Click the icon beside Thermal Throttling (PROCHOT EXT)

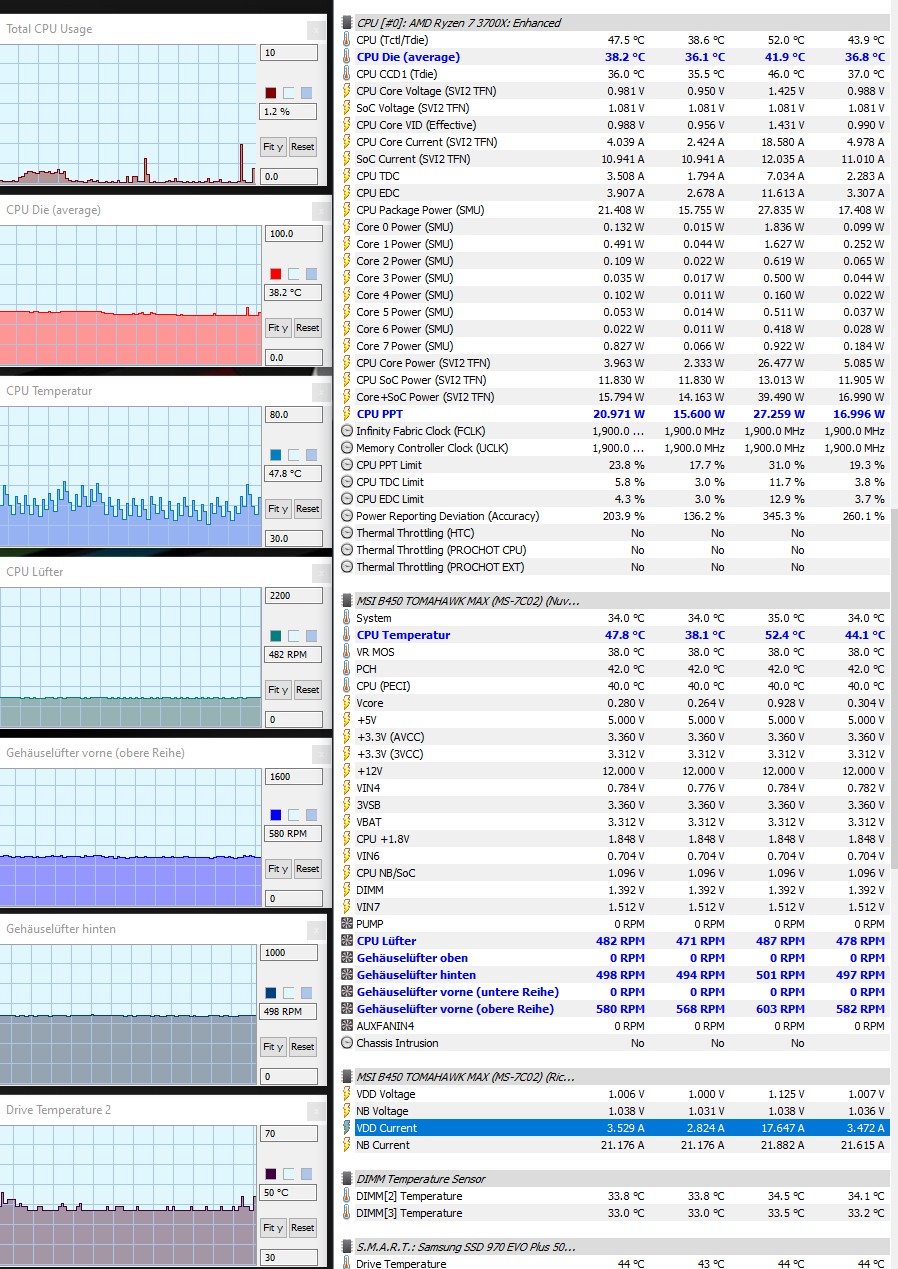pos(347,567)
